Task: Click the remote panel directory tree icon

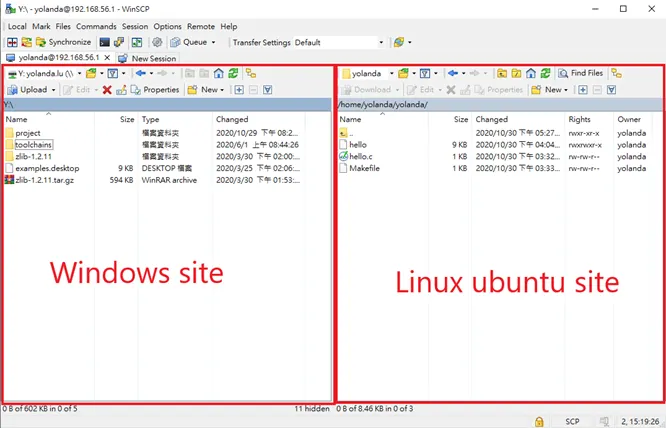Action: coord(617,73)
